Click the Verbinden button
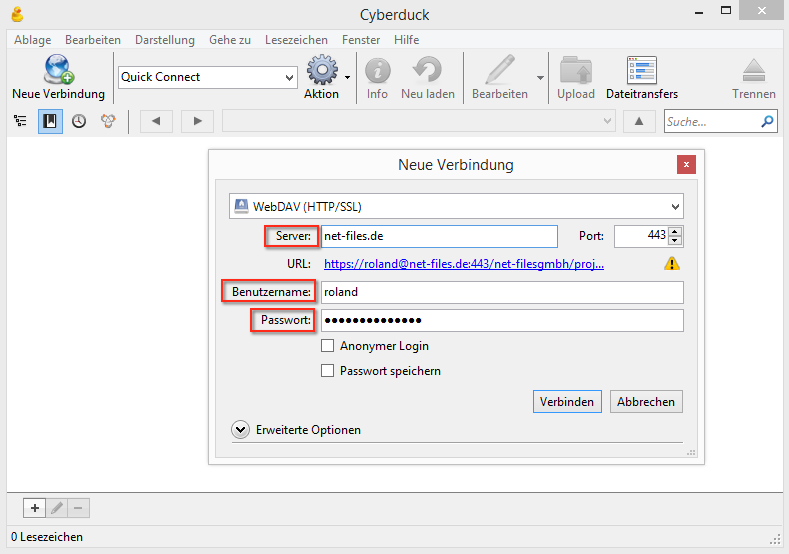This screenshot has width=789, height=554. pyautogui.click(x=567, y=402)
